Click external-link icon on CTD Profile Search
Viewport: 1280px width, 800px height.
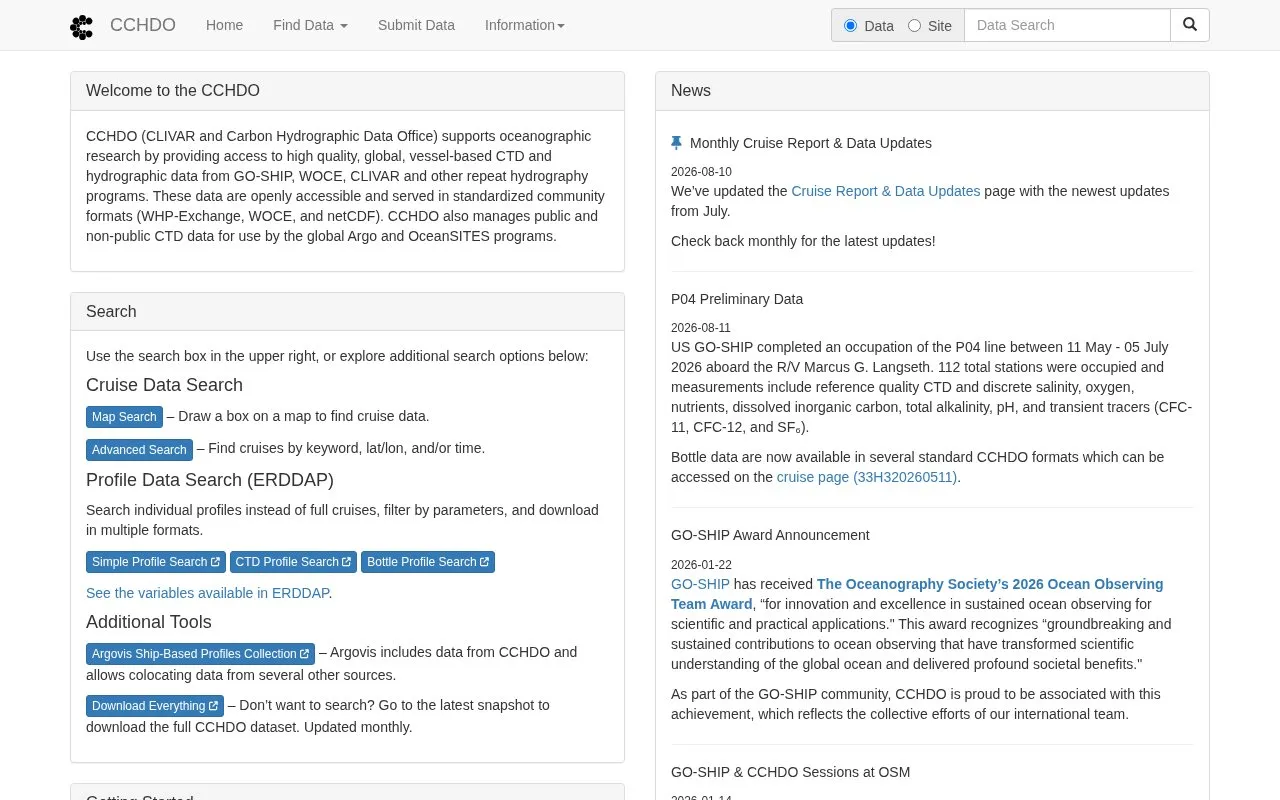click(x=347, y=562)
